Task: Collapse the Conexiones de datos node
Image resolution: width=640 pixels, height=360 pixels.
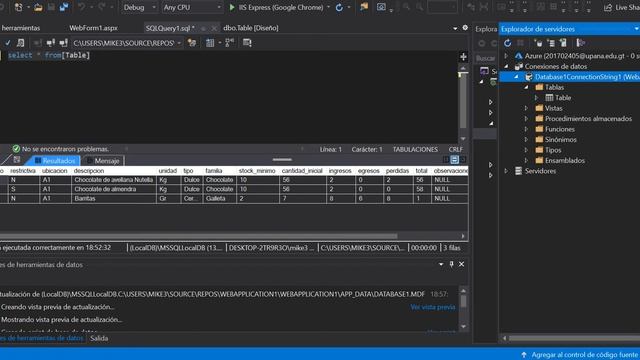Action: pyautogui.click(x=506, y=67)
